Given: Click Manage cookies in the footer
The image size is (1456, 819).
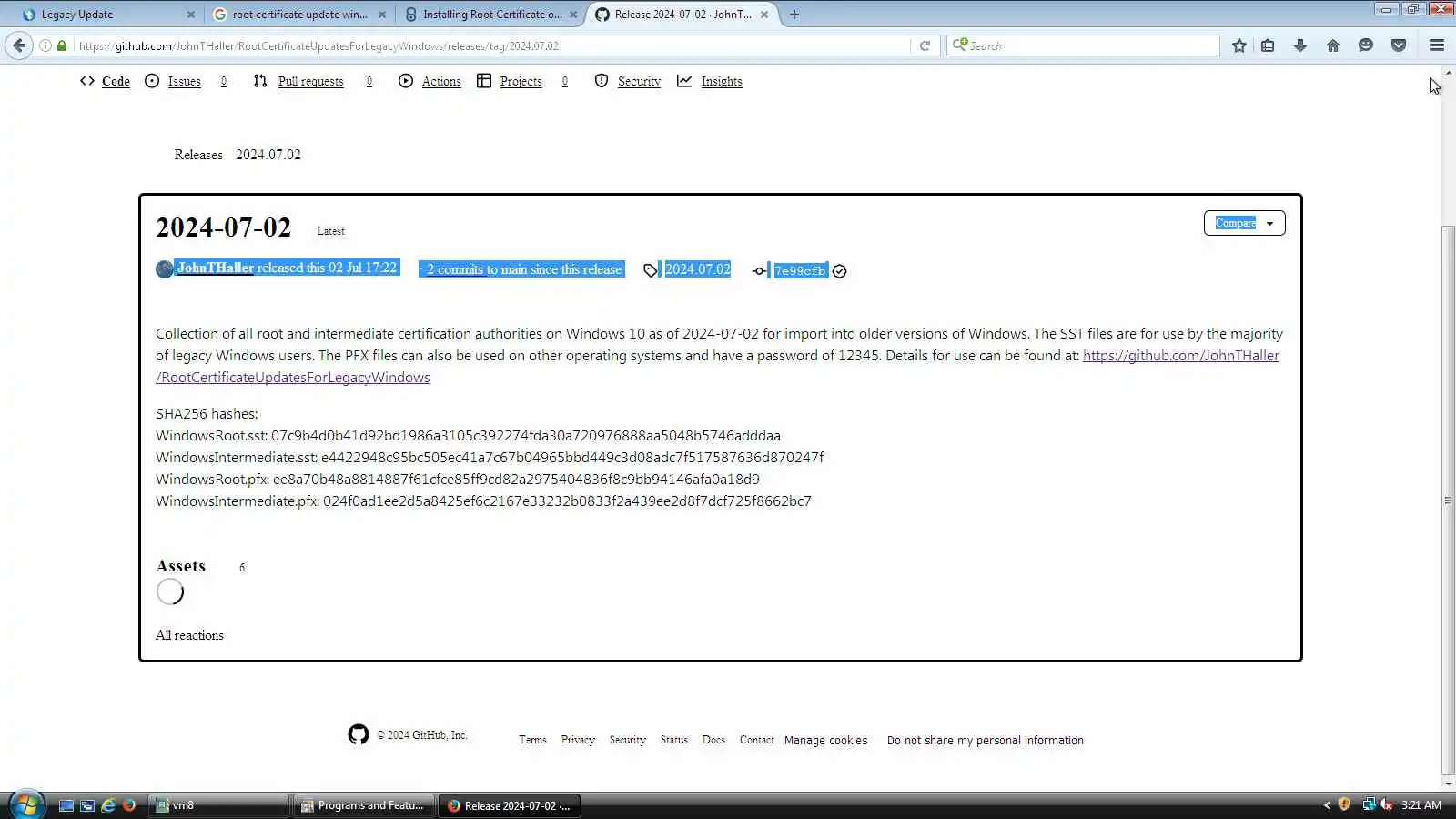Looking at the screenshot, I should pos(825,741).
